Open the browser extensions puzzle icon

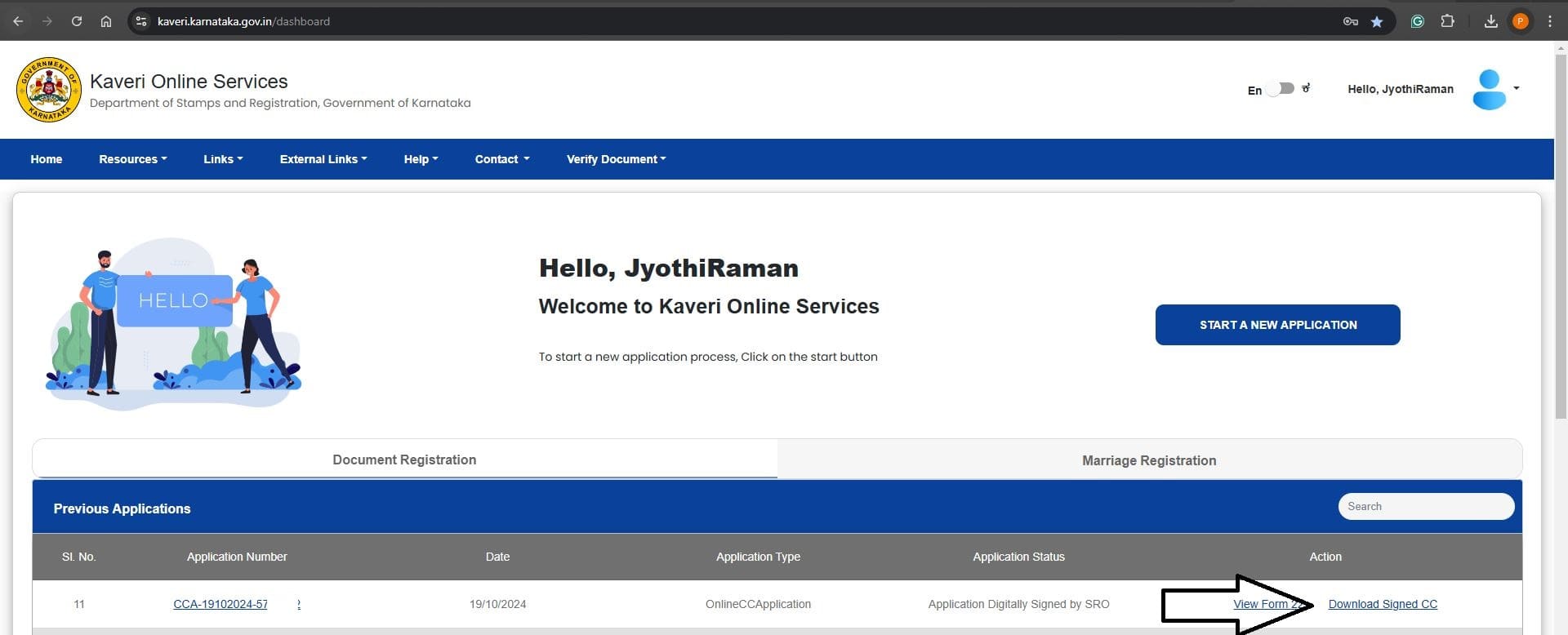coord(1447,21)
